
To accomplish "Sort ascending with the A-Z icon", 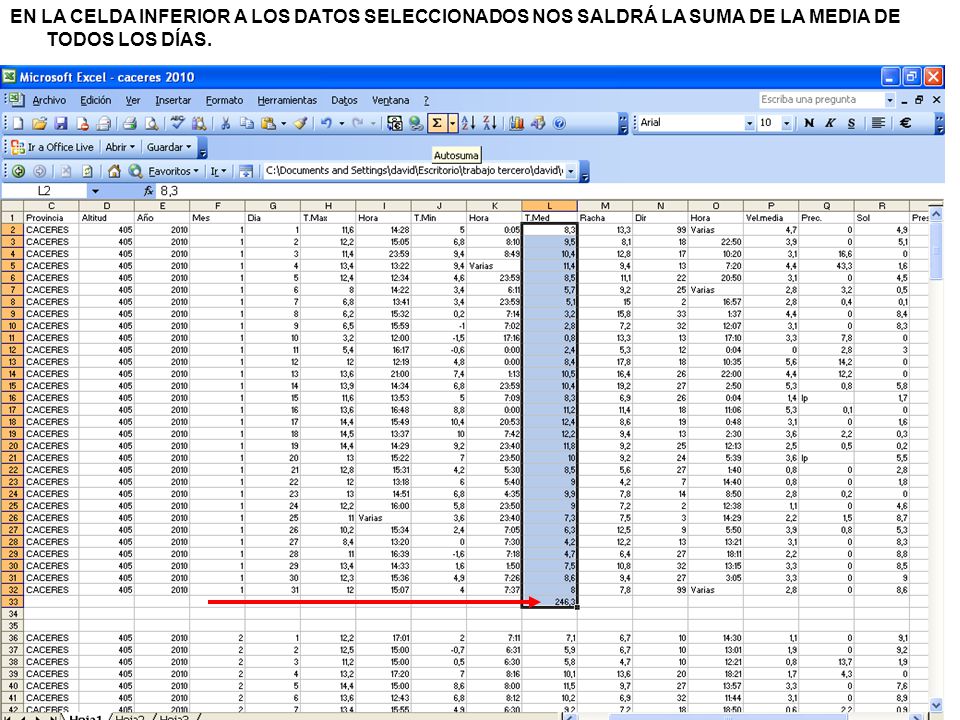I will coord(468,124).
